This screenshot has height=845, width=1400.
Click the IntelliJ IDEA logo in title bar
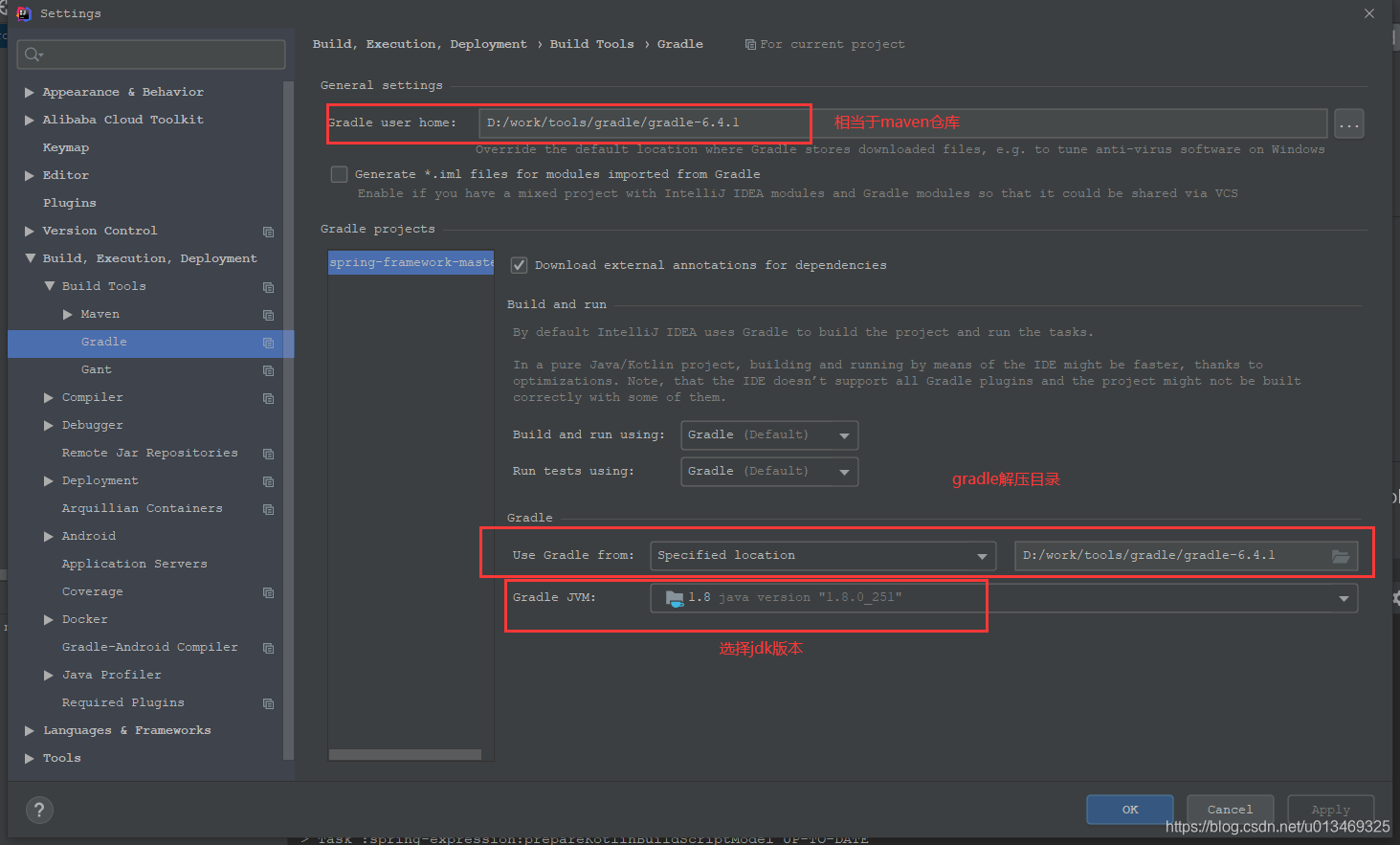pyautogui.click(x=24, y=13)
